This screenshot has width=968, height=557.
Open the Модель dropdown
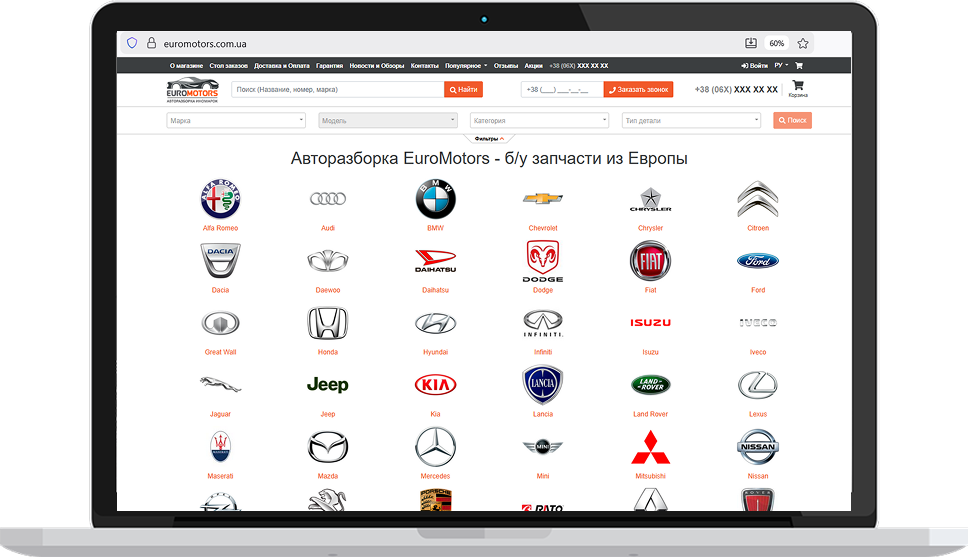click(388, 120)
